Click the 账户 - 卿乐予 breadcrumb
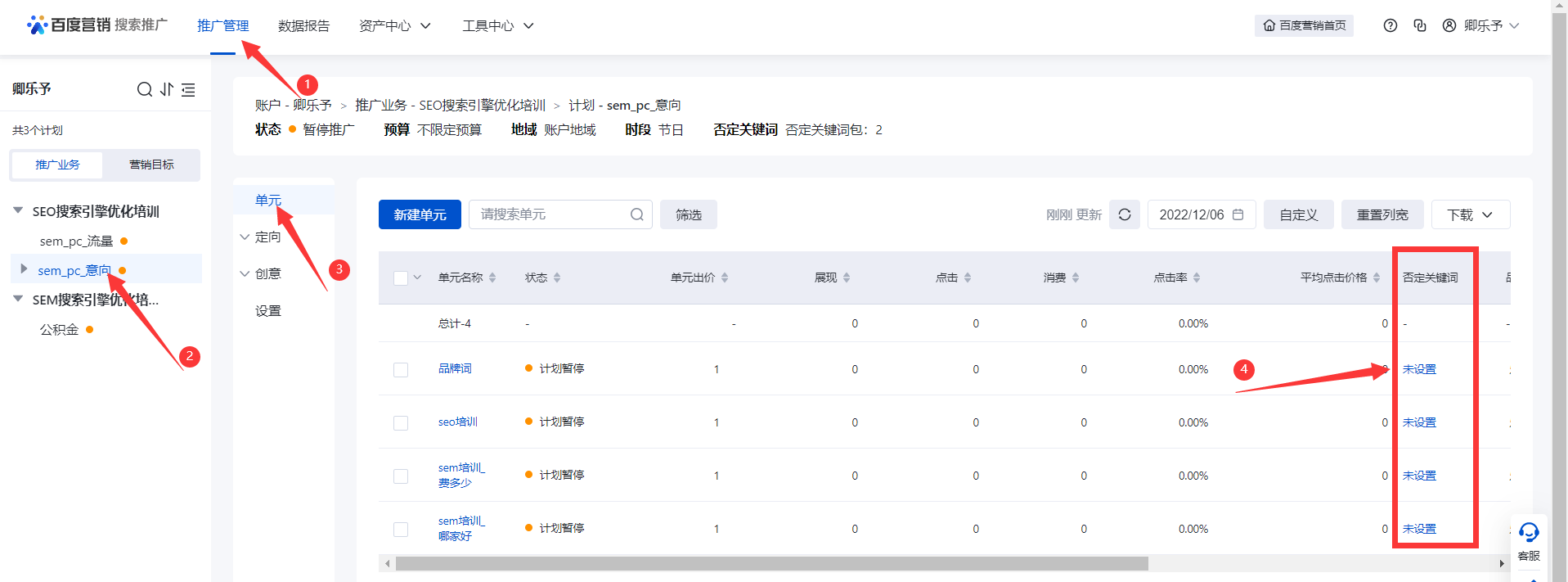The width and height of the screenshot is (1568, 582). (294, 105)
